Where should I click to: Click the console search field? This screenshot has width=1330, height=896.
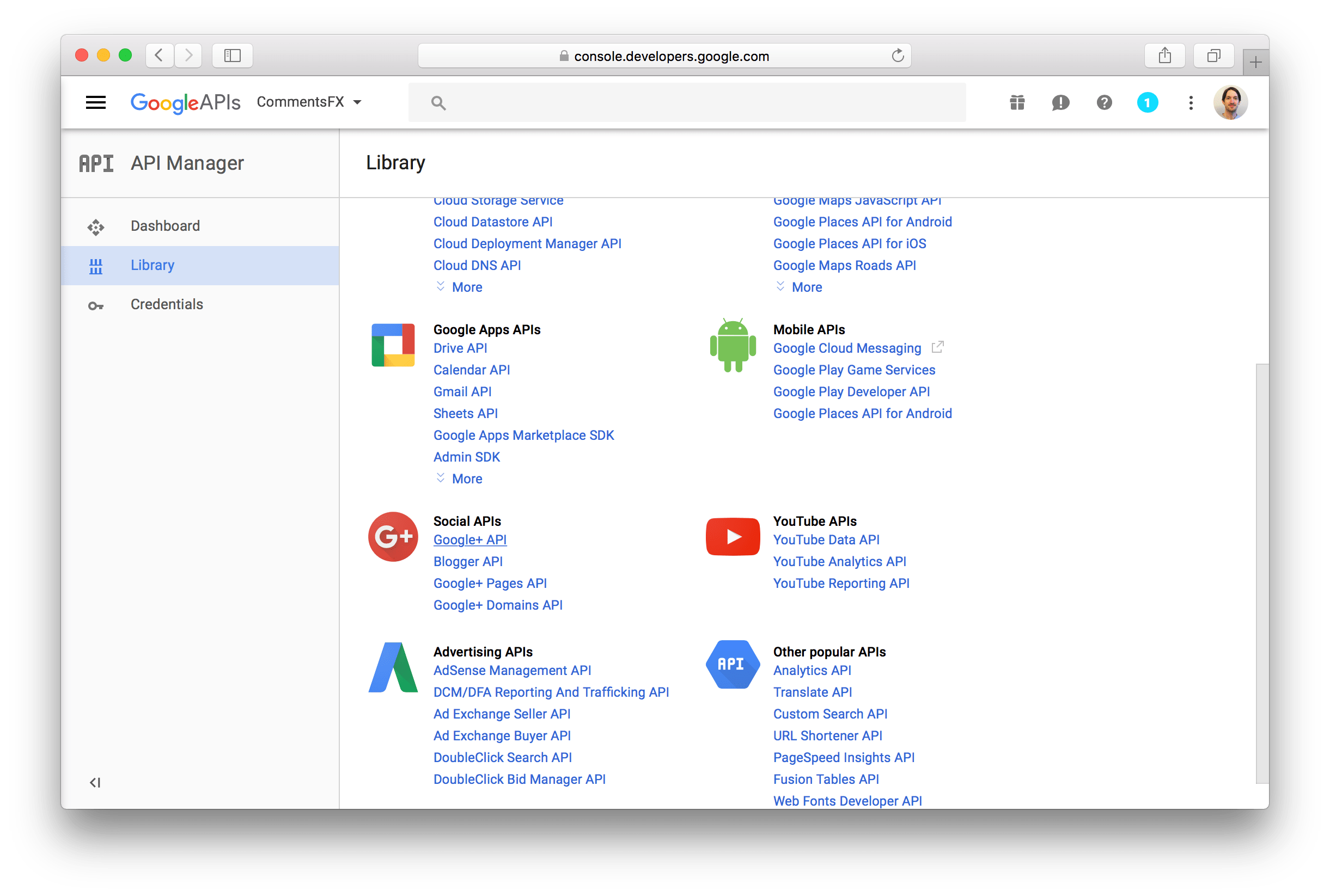tap(686, 103)
